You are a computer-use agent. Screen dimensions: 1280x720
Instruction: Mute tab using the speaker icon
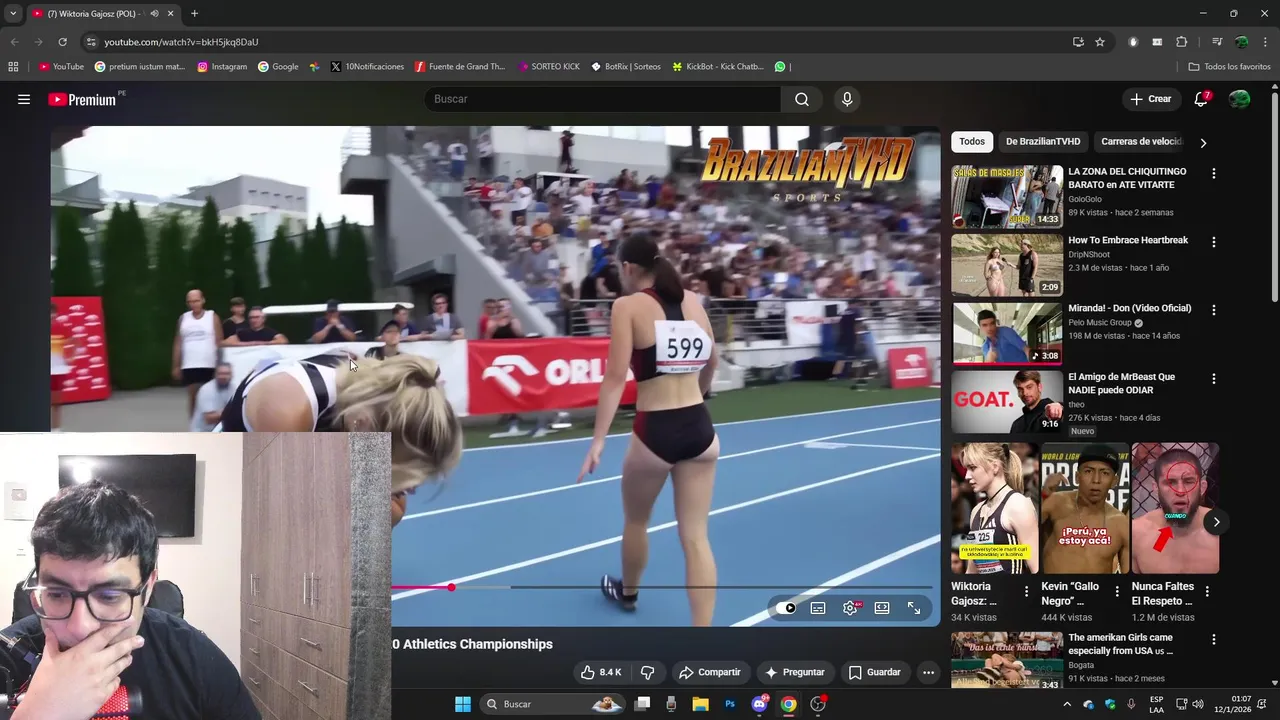[x=154, y=14]
